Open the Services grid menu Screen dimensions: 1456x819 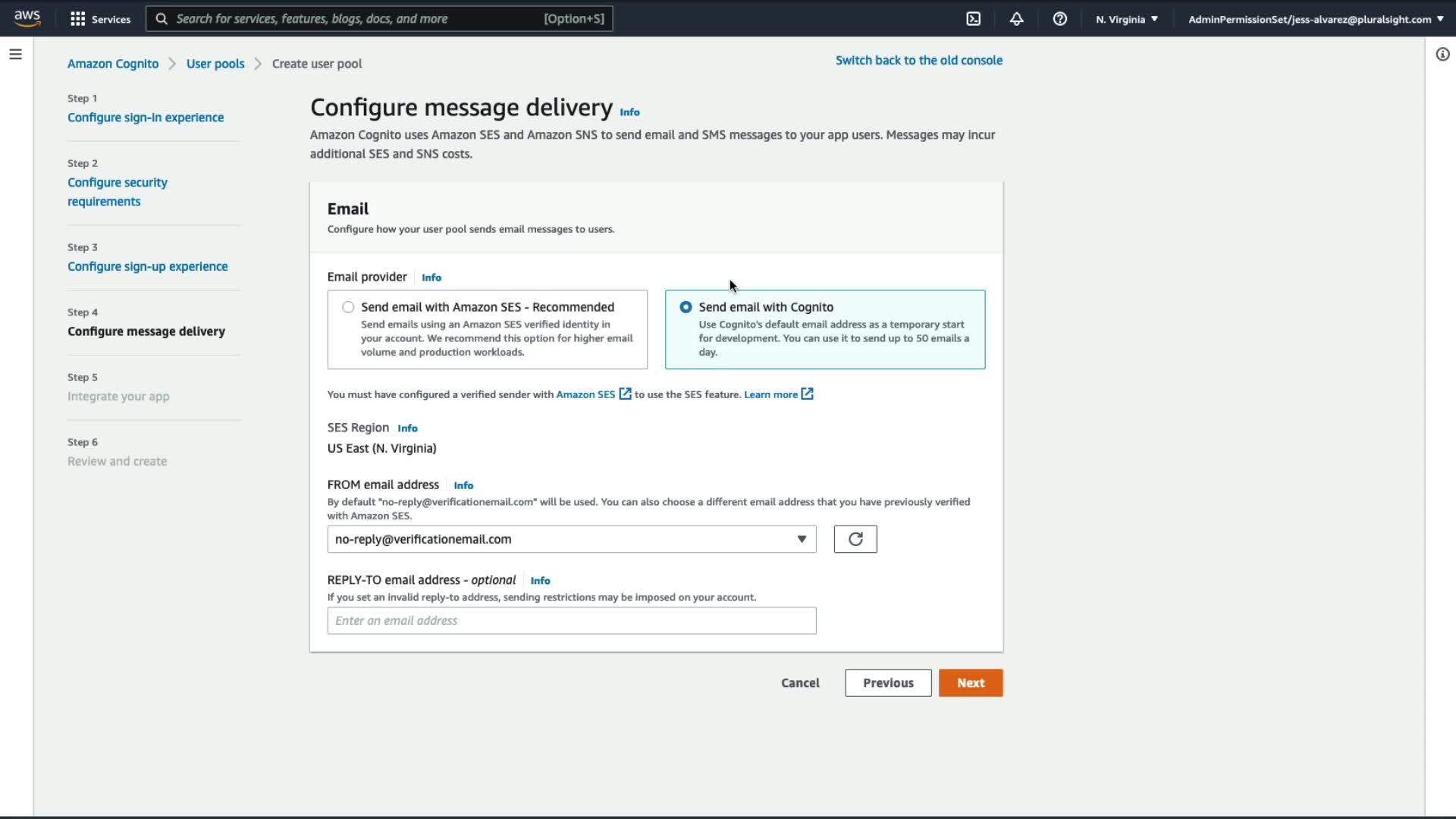100,19
